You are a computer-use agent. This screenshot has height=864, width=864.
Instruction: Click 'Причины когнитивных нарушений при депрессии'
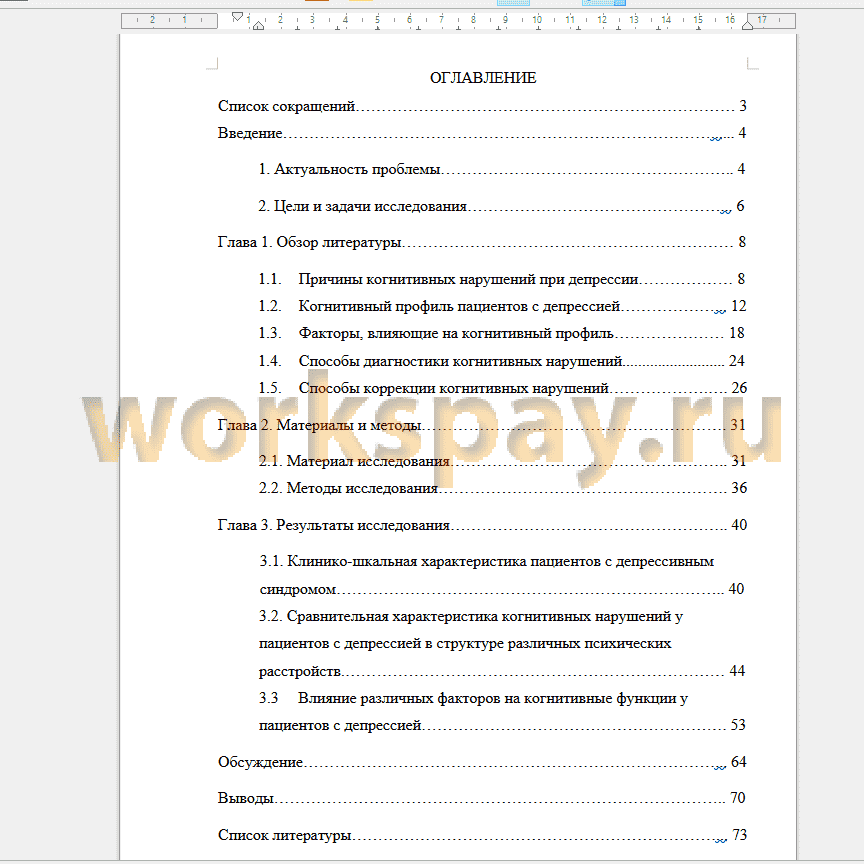point(468,279)
